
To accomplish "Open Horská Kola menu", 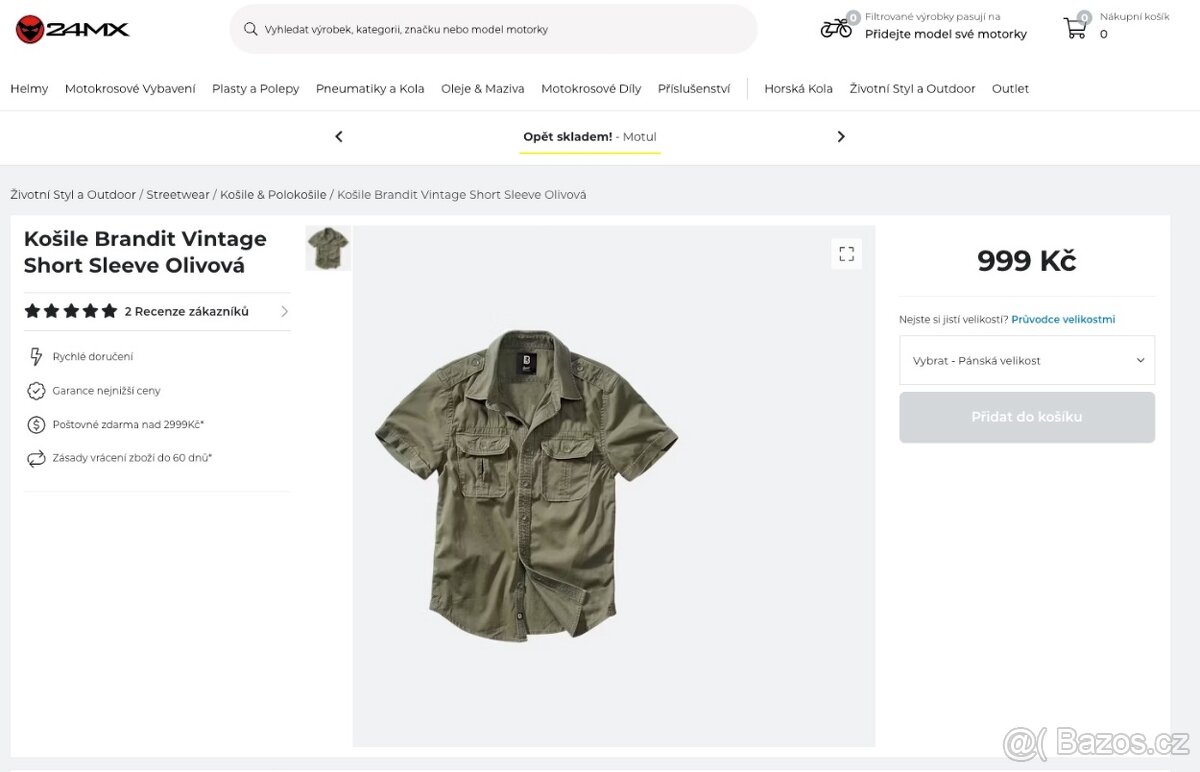I will [798, 89].
